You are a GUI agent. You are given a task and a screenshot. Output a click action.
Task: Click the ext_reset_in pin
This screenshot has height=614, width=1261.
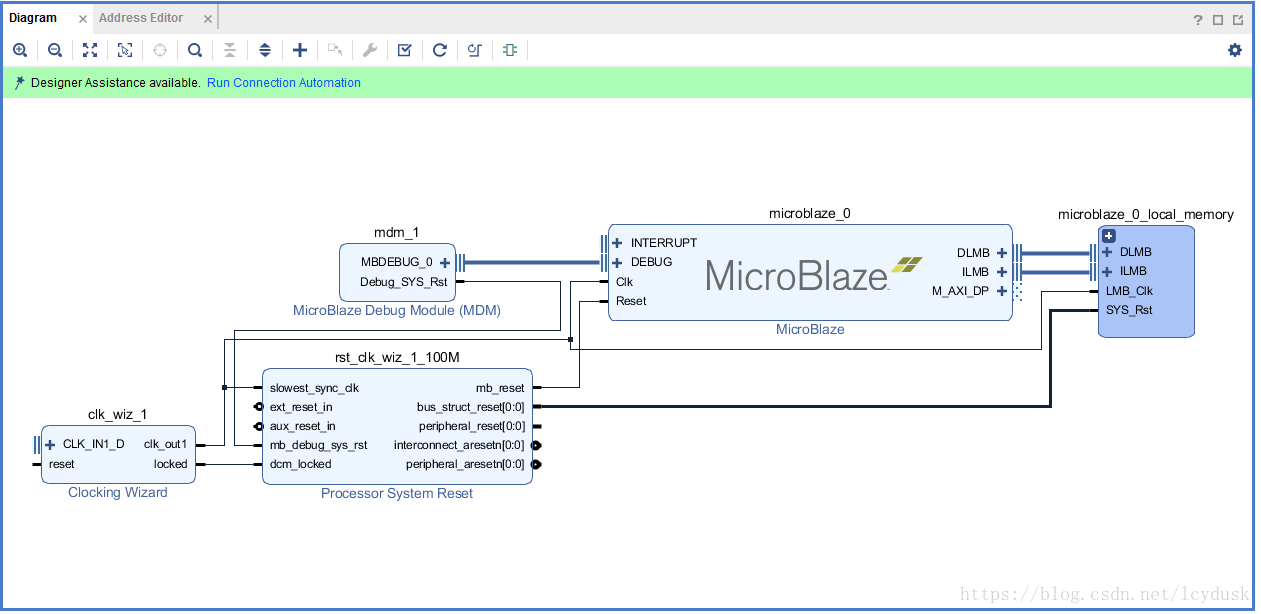(301, 407)
